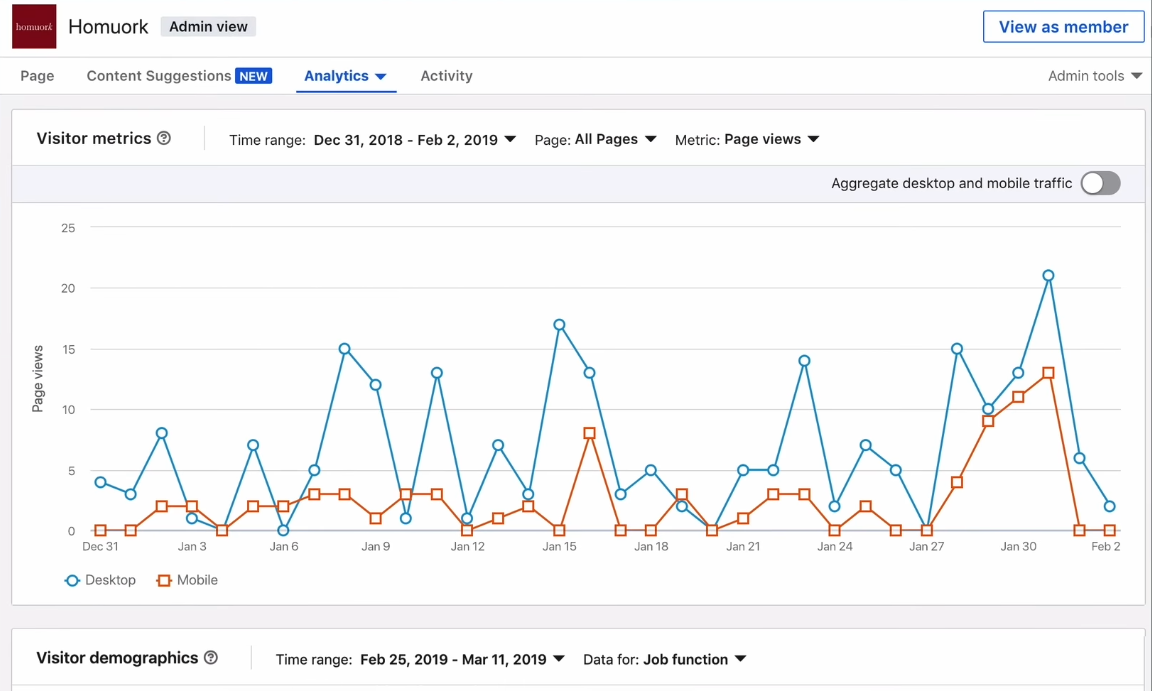
Task: Click Mobile peak data point at 13
Action: [x=1048, y=373]
